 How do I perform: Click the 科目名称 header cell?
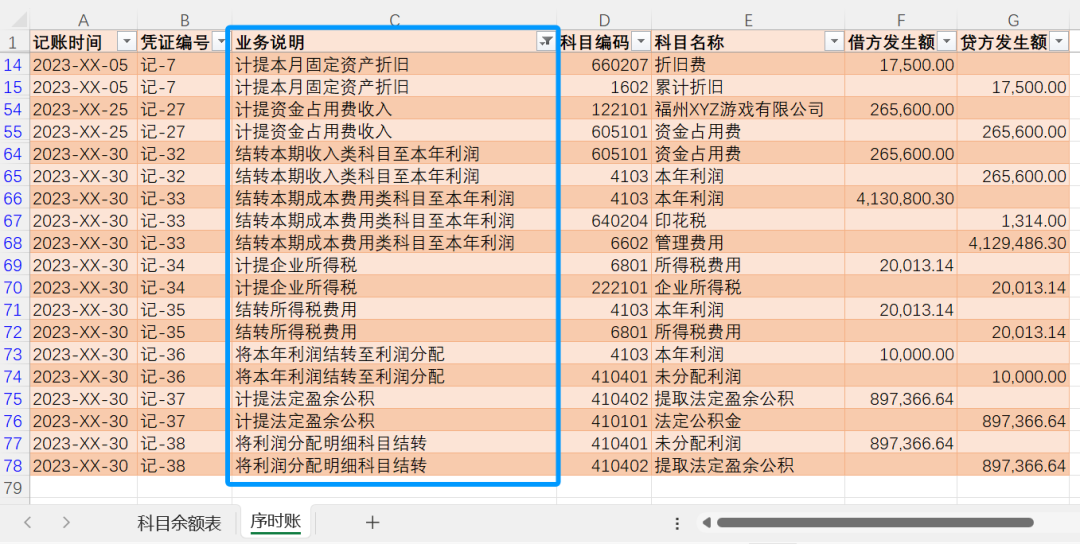[748, 43]
